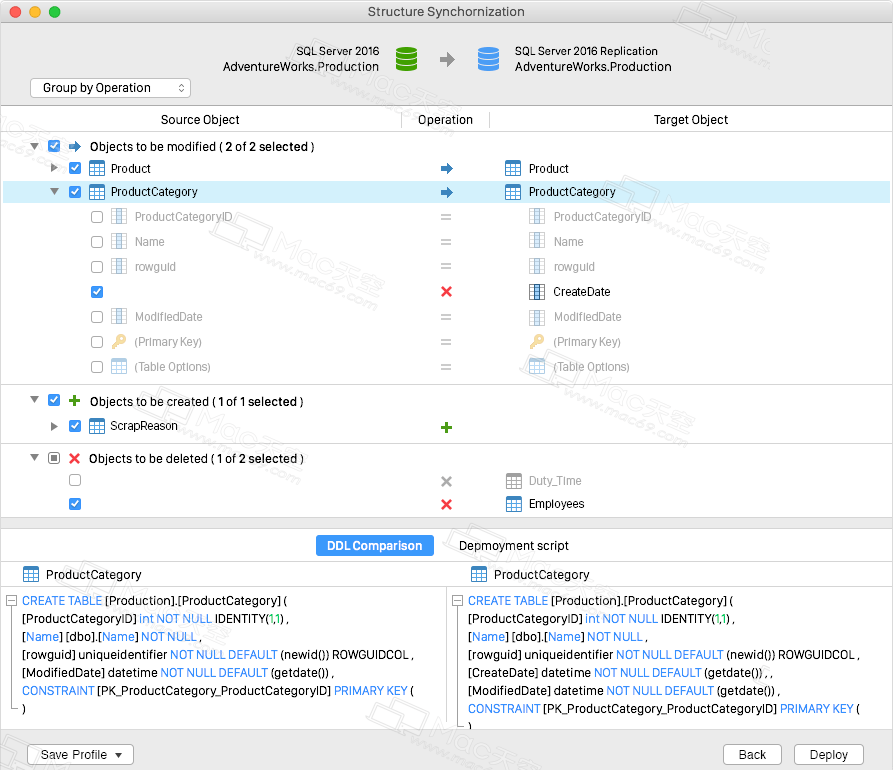This screenshot has height=770, width=893.
Task: Click the blue arrow operation icon in Product row
Action: click(x=446, y=169)
